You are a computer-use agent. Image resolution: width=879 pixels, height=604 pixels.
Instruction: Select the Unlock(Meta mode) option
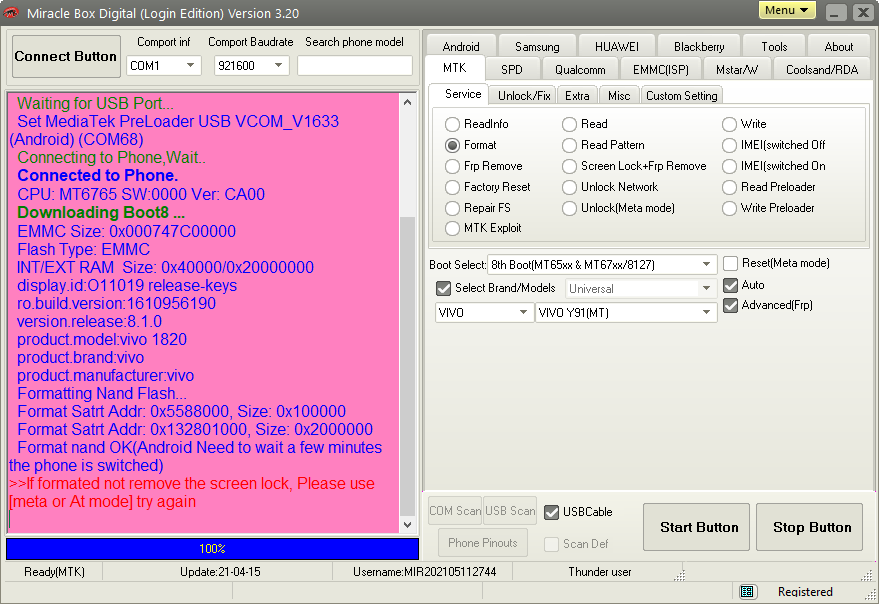[x=618, y=208]
